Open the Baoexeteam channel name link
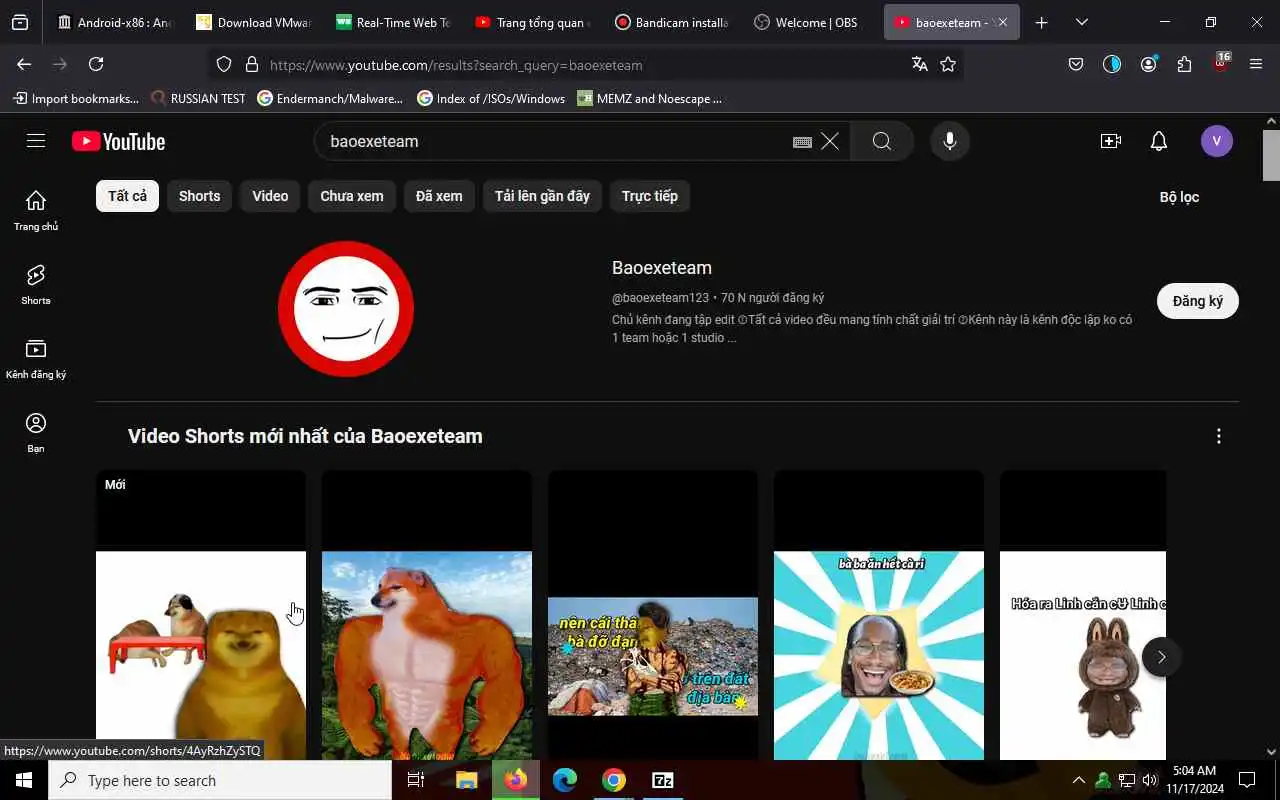The width and height of the screenshot is (1280, 800). pos(662,268)
